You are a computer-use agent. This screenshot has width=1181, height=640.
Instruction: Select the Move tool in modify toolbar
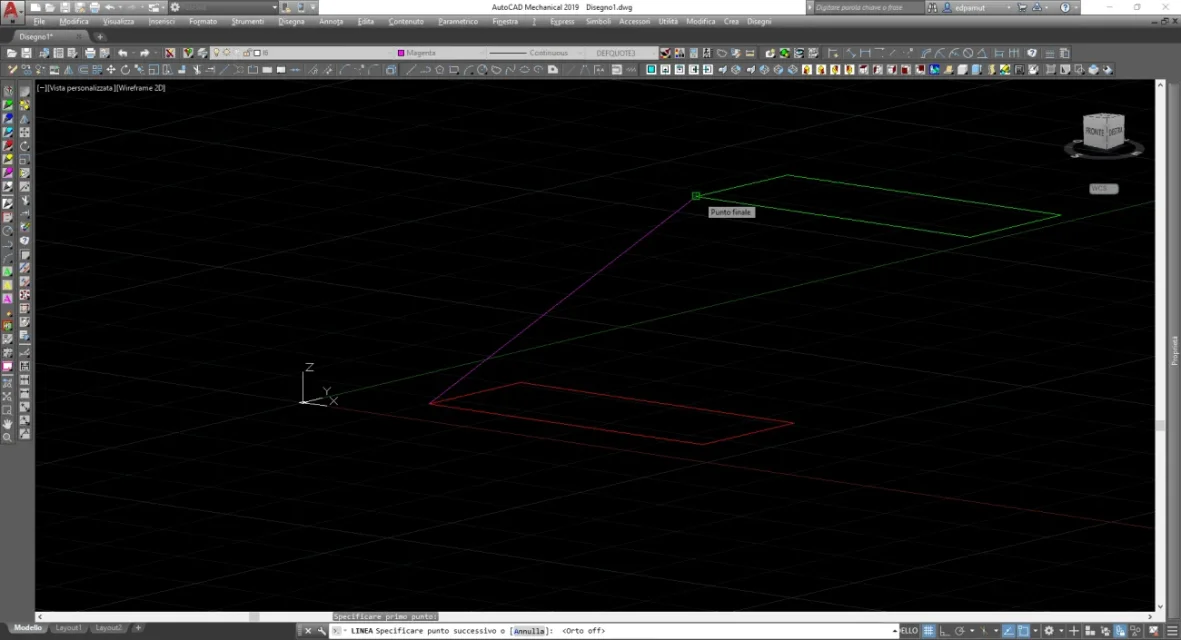point(111,70)
